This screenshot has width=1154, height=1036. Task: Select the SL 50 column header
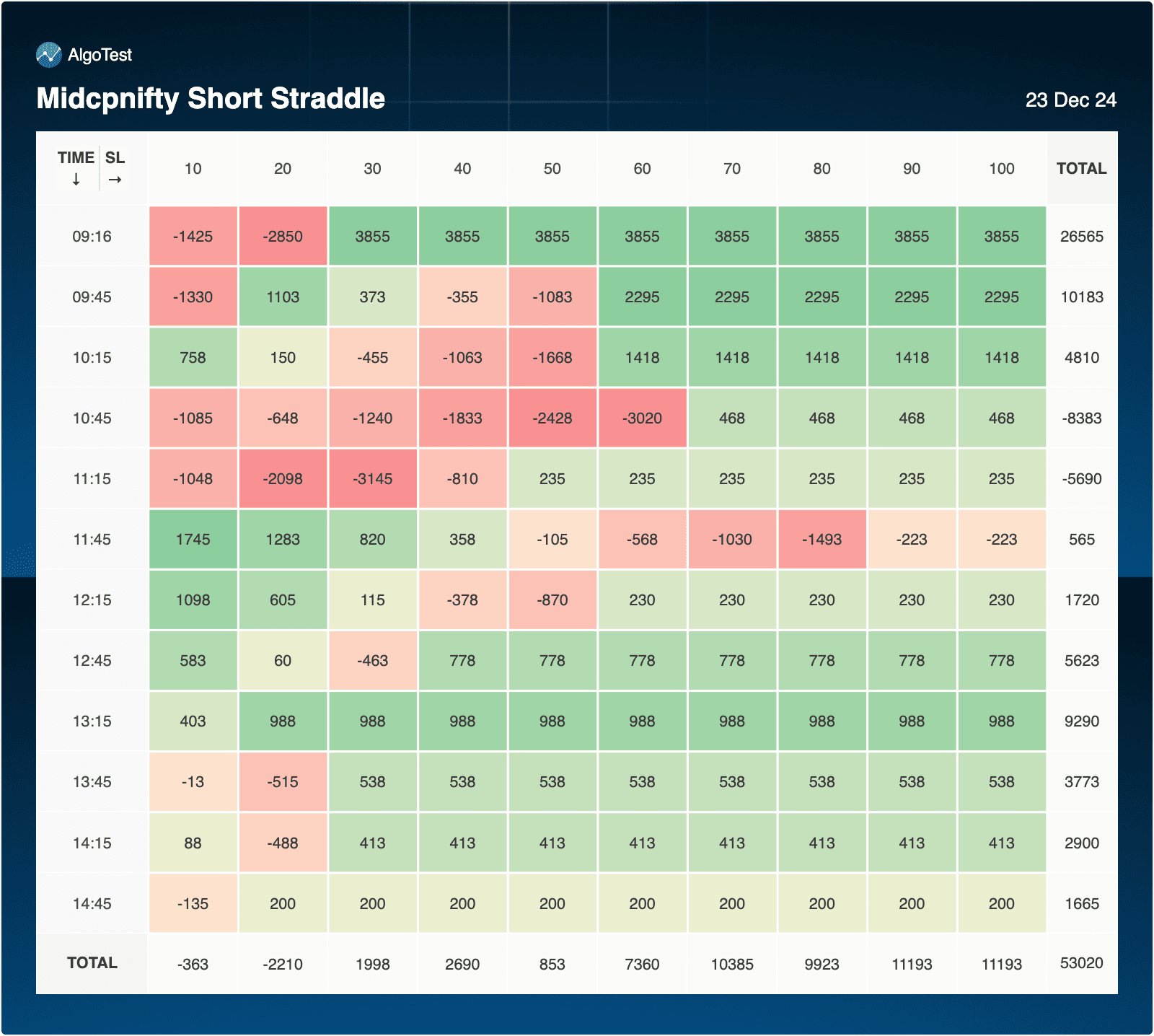point(552,169)
